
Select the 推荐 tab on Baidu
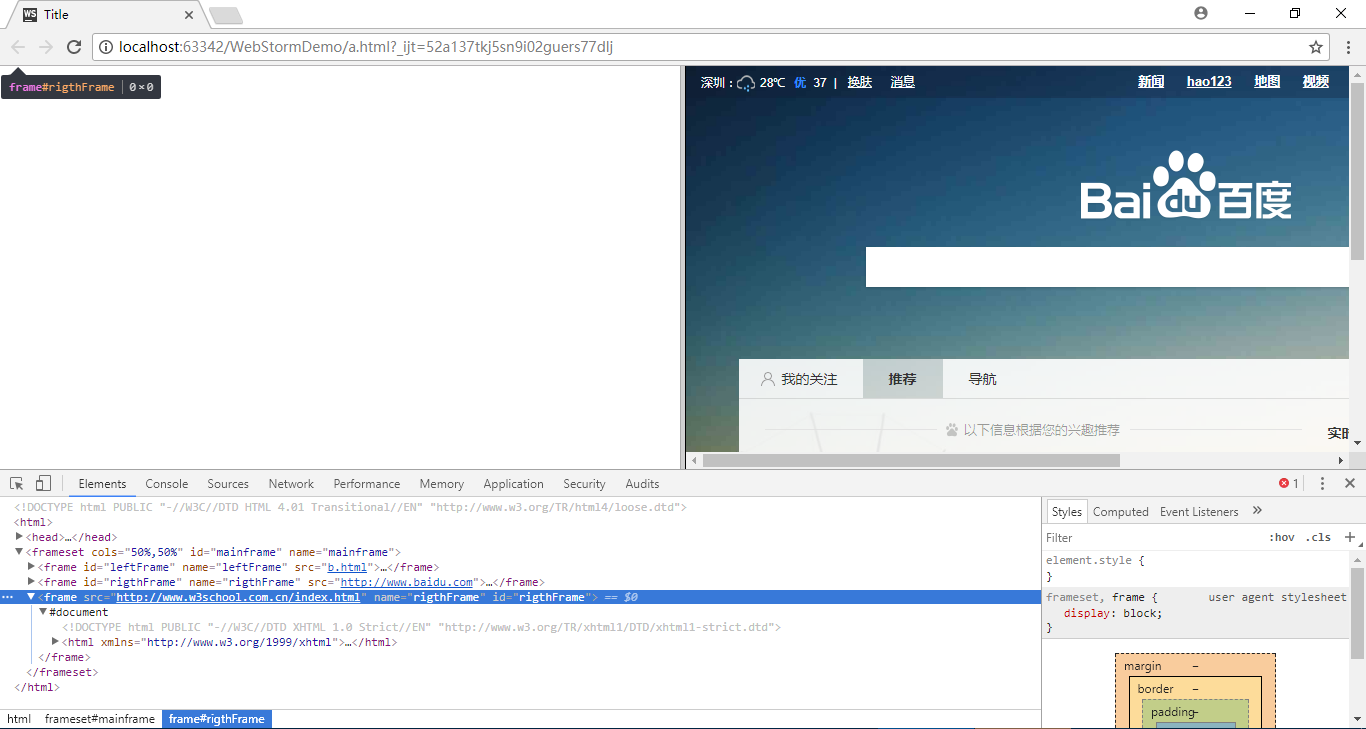pos(902,379)
